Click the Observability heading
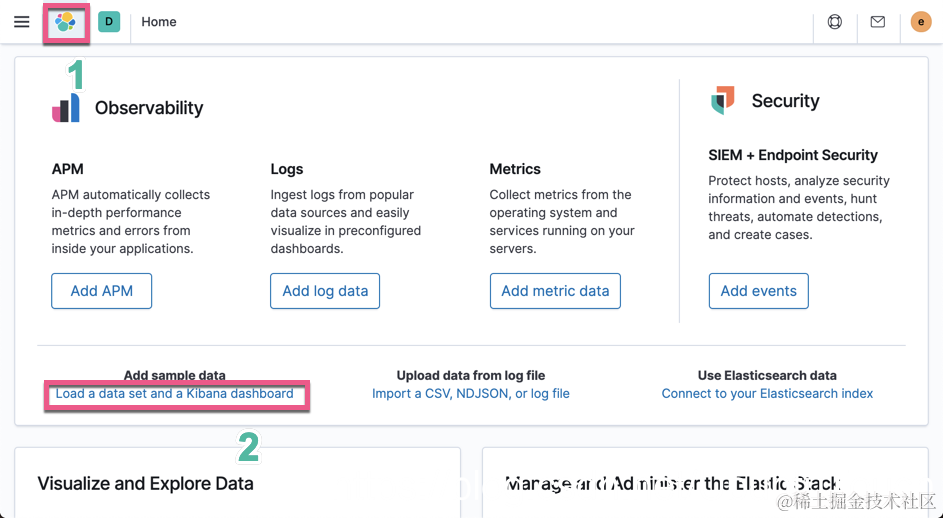 149,108
